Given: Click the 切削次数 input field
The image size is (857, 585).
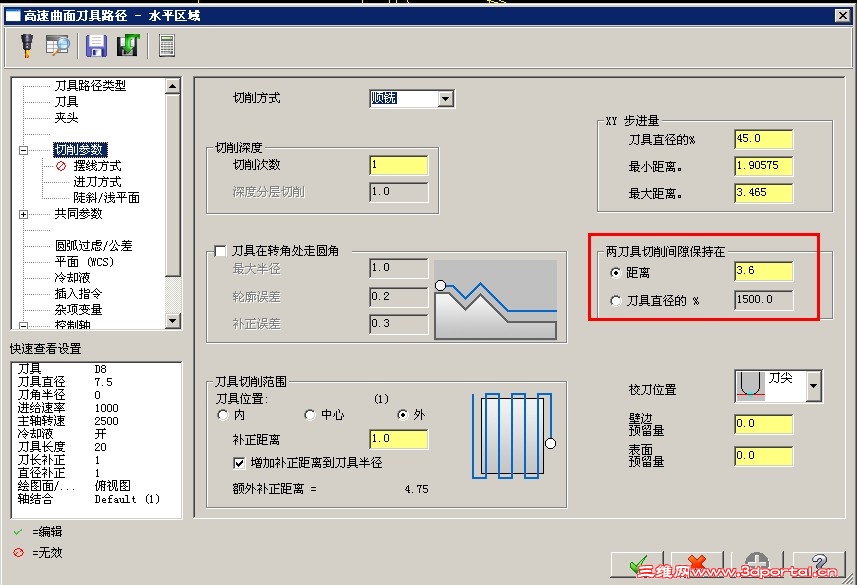Looking at the screenshot, I should click(x=398, y=165).
